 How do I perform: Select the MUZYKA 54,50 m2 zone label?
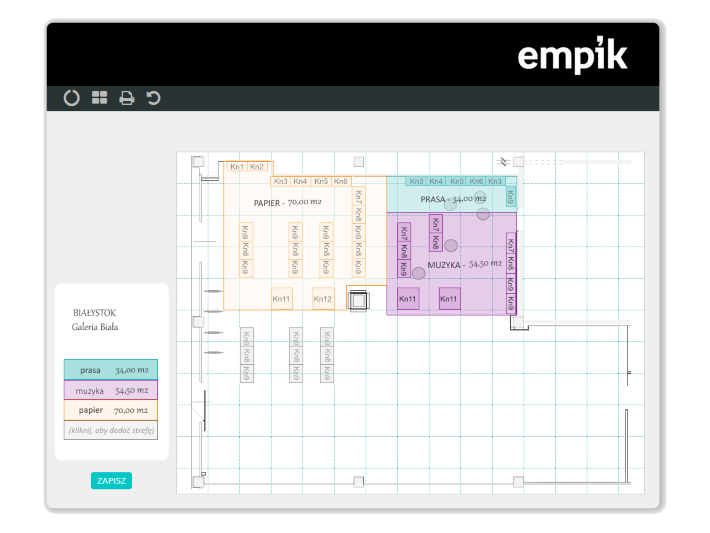pos(465,264)
